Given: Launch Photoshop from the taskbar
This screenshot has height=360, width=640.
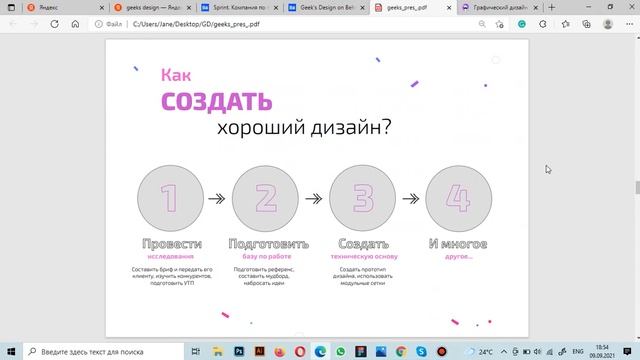Looking at the screenshot, I should [239, 351].
